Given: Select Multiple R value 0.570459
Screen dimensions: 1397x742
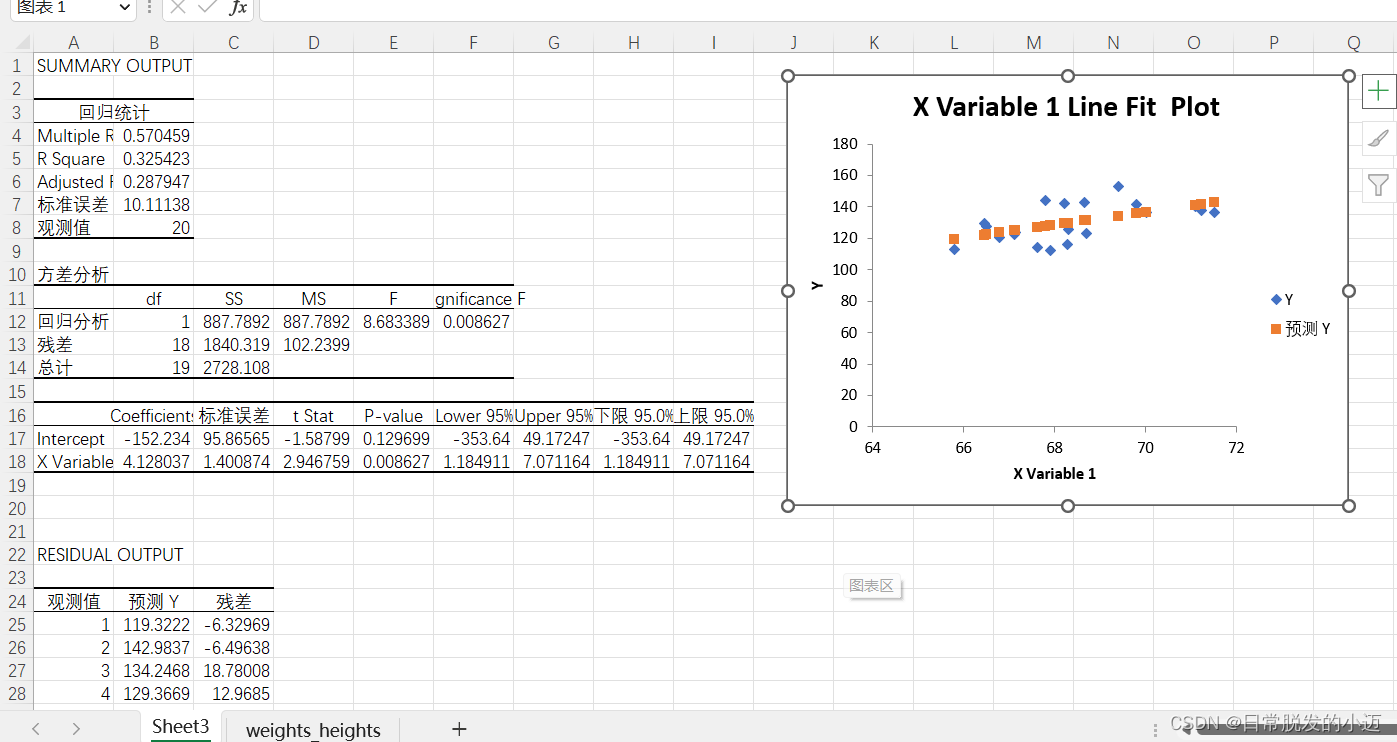Looking at the screenshot, I should click(x=153, y=135).
